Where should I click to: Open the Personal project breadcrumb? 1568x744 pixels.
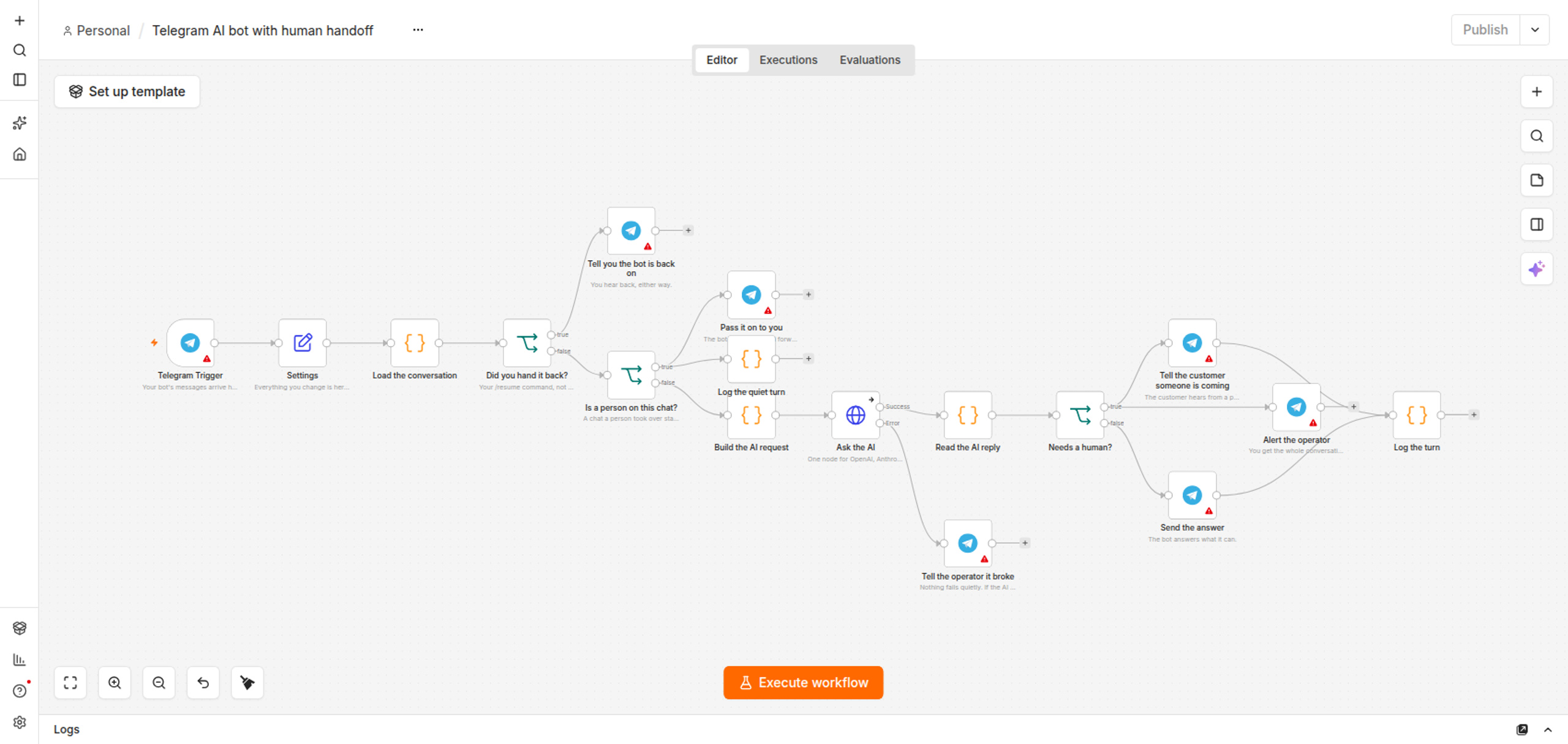[x=96, y=31]
